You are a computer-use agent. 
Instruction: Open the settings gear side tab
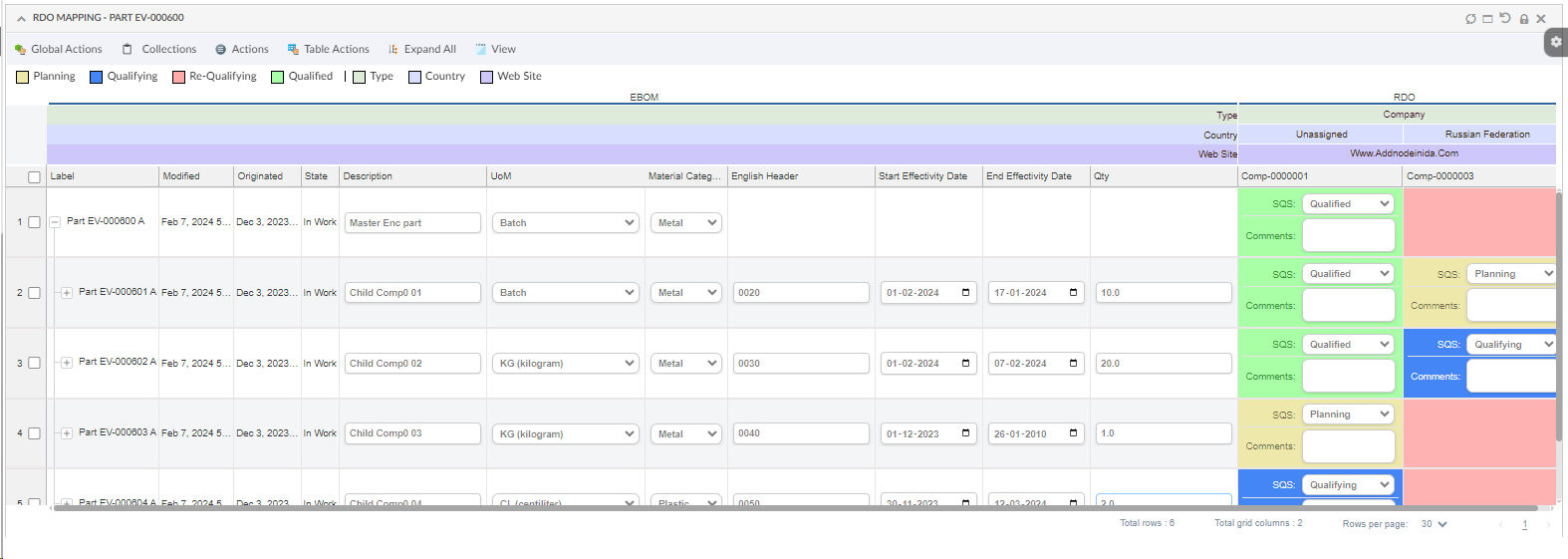tap(1556, 42)
